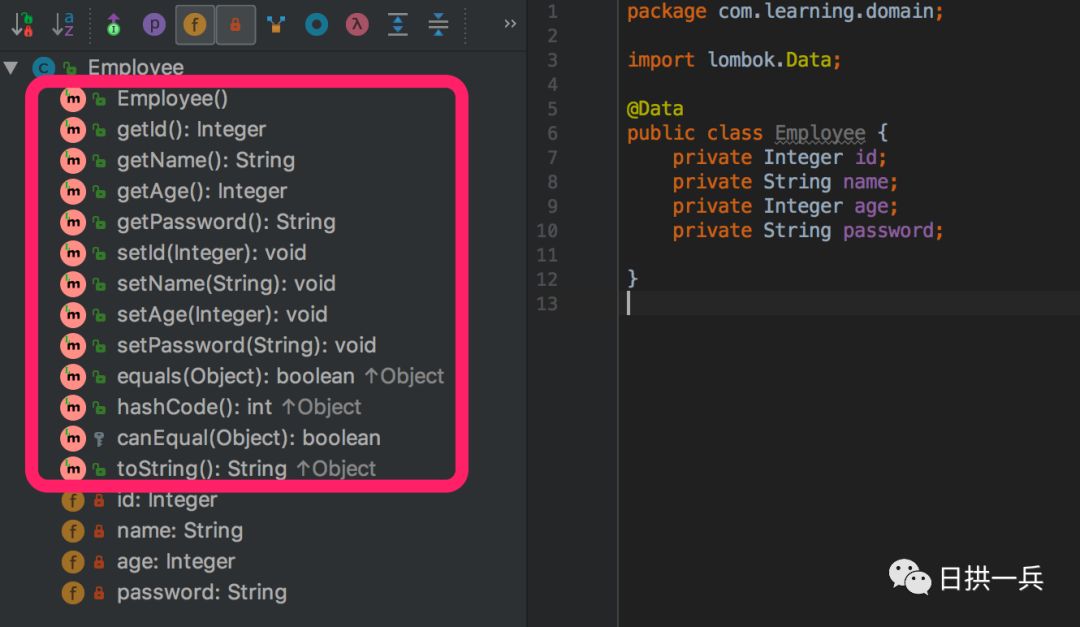Open the toolbar overflow chevron
The width and height of the screenshot is (1080, 627).
tap(510, 24)
